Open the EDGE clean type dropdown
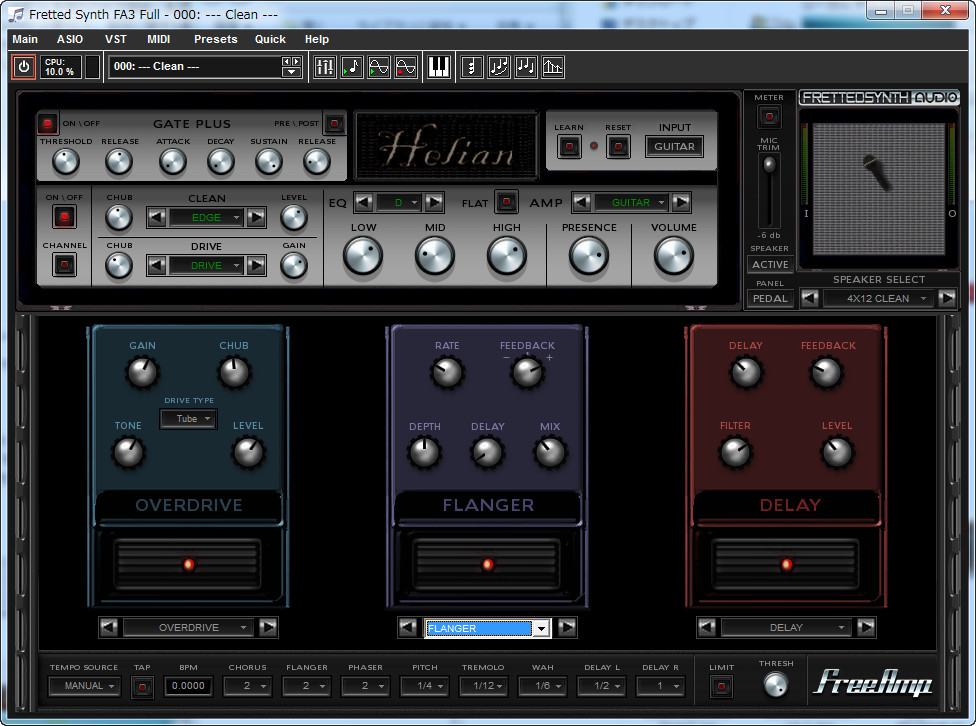976x726 pixels. pyautogui.click(x=206, y=217)
